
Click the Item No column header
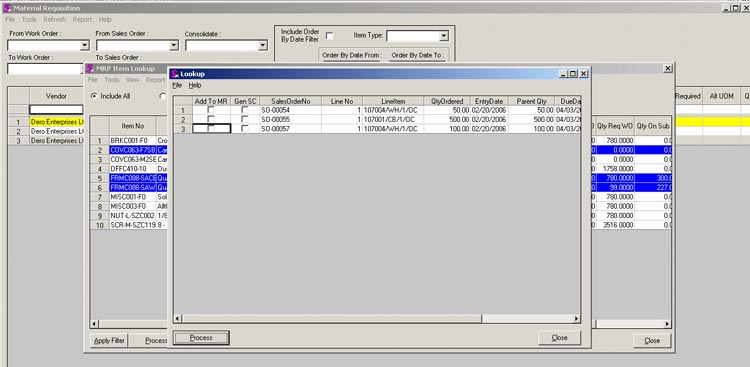pyautogui.click(x=132, y=126)
